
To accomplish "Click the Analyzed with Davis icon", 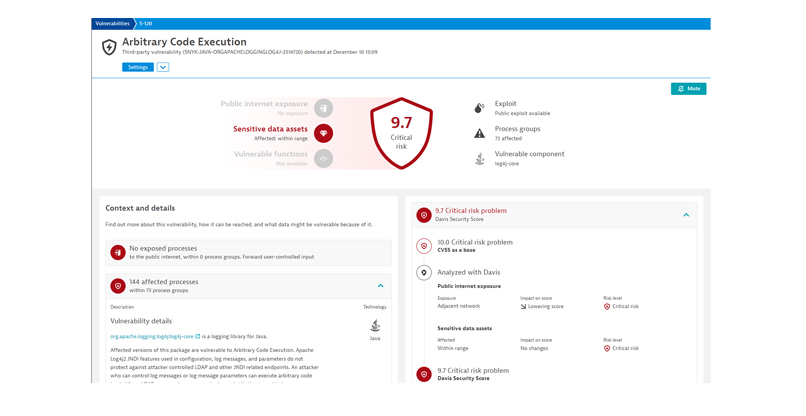I will tap(424, 272).
